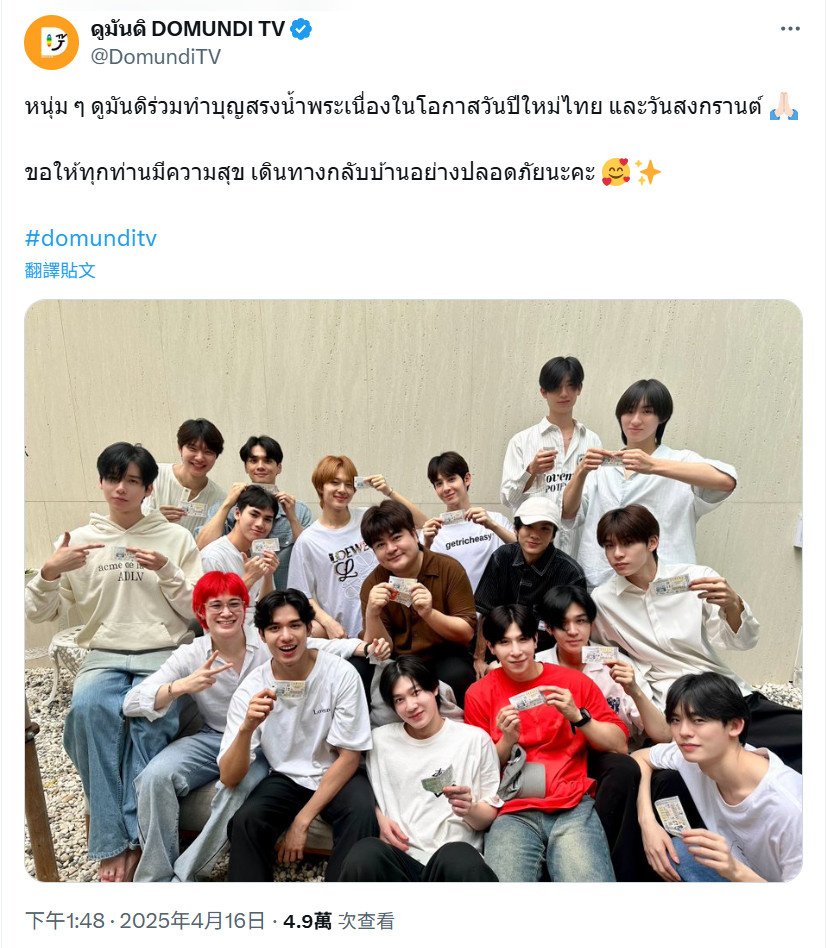Click the first Thai text line of post

pyautogui.click(x=393, y=106)
